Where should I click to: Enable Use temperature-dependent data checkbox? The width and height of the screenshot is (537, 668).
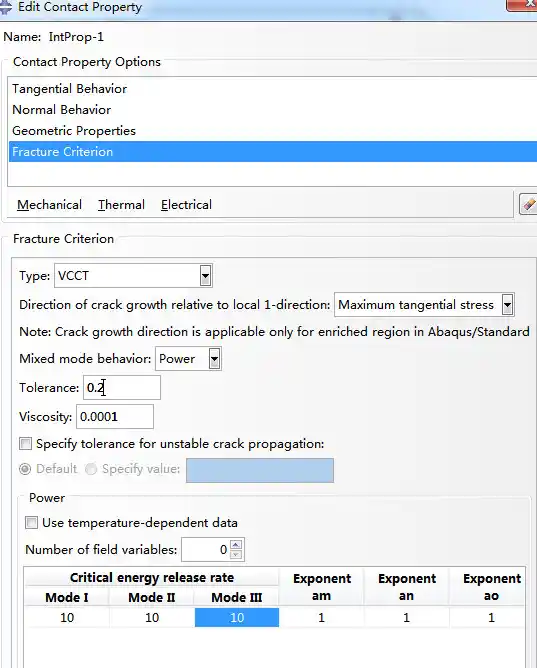coord(31,523)
